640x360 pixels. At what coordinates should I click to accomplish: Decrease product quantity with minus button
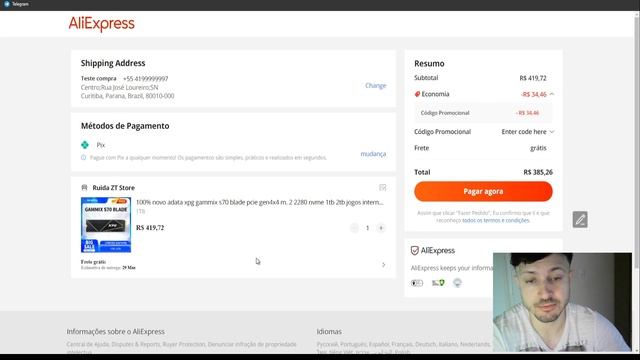pyautogui.click(x=354, y=228)
